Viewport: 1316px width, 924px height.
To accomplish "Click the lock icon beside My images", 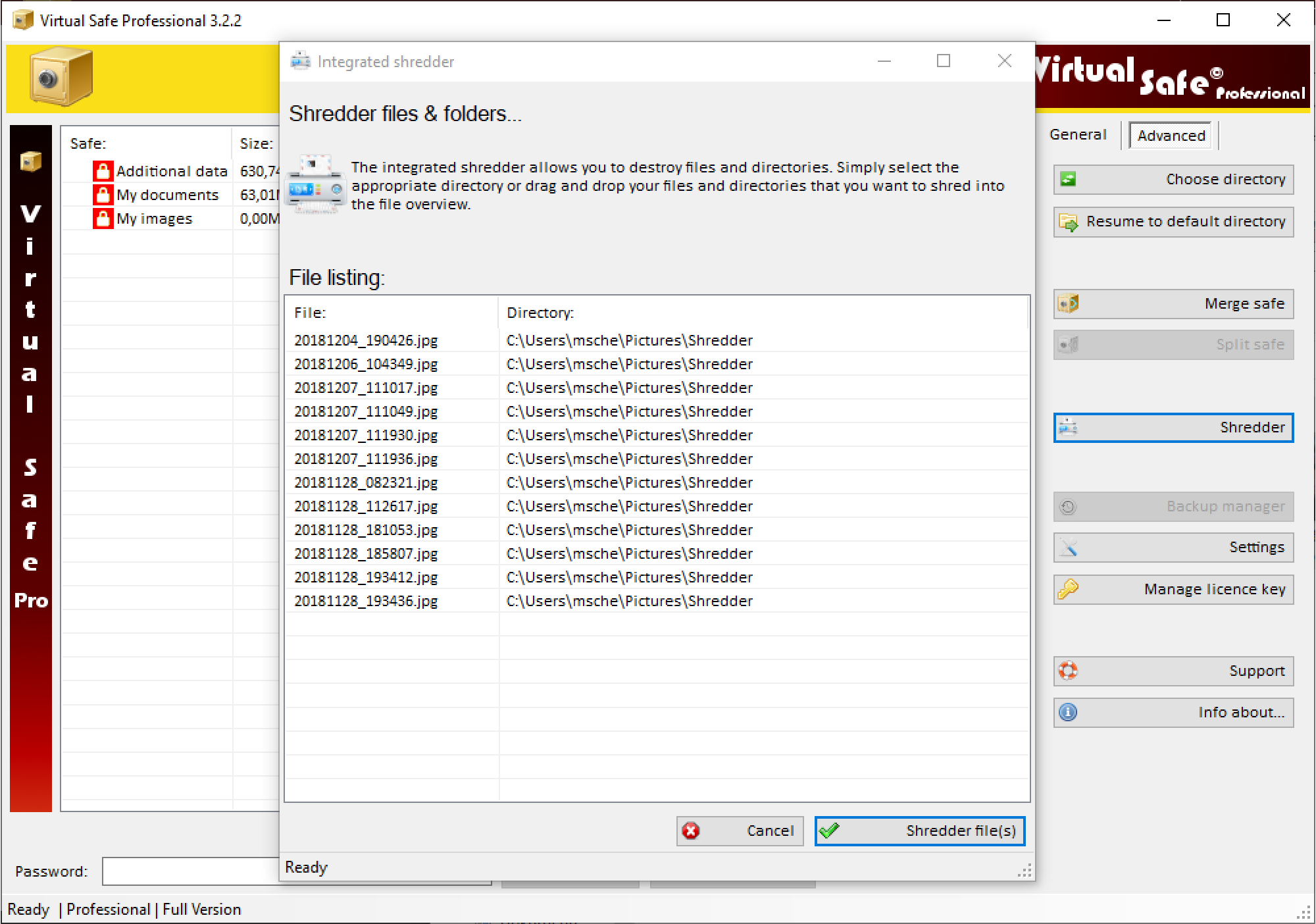I will (103, 218).
